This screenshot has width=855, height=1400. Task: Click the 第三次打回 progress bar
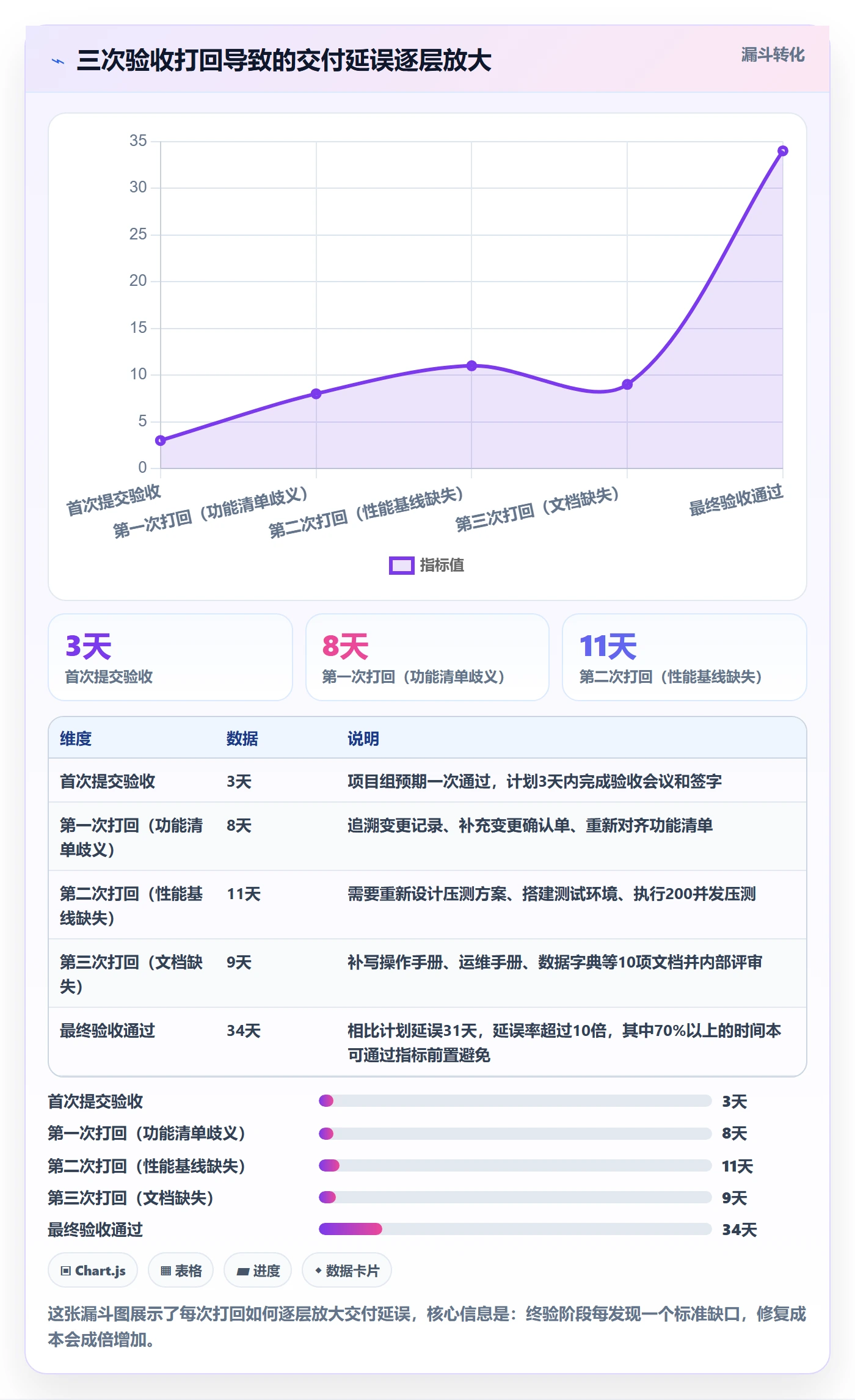pyautogui.click(x=515, y=1197)
